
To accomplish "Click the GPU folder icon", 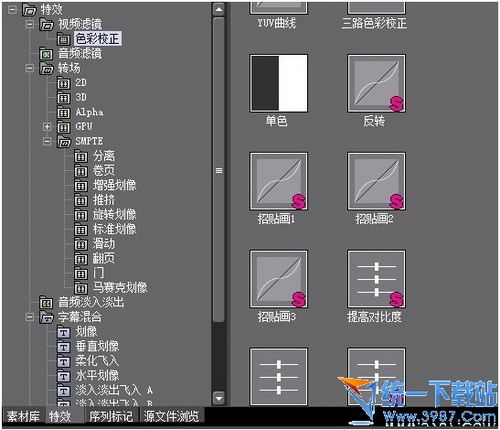I will pyautogui.click(x=63, y=127).
